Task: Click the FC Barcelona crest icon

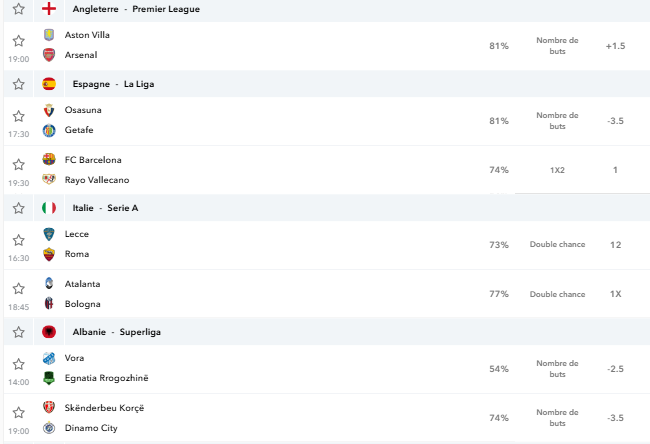Action: click(49, 160)
